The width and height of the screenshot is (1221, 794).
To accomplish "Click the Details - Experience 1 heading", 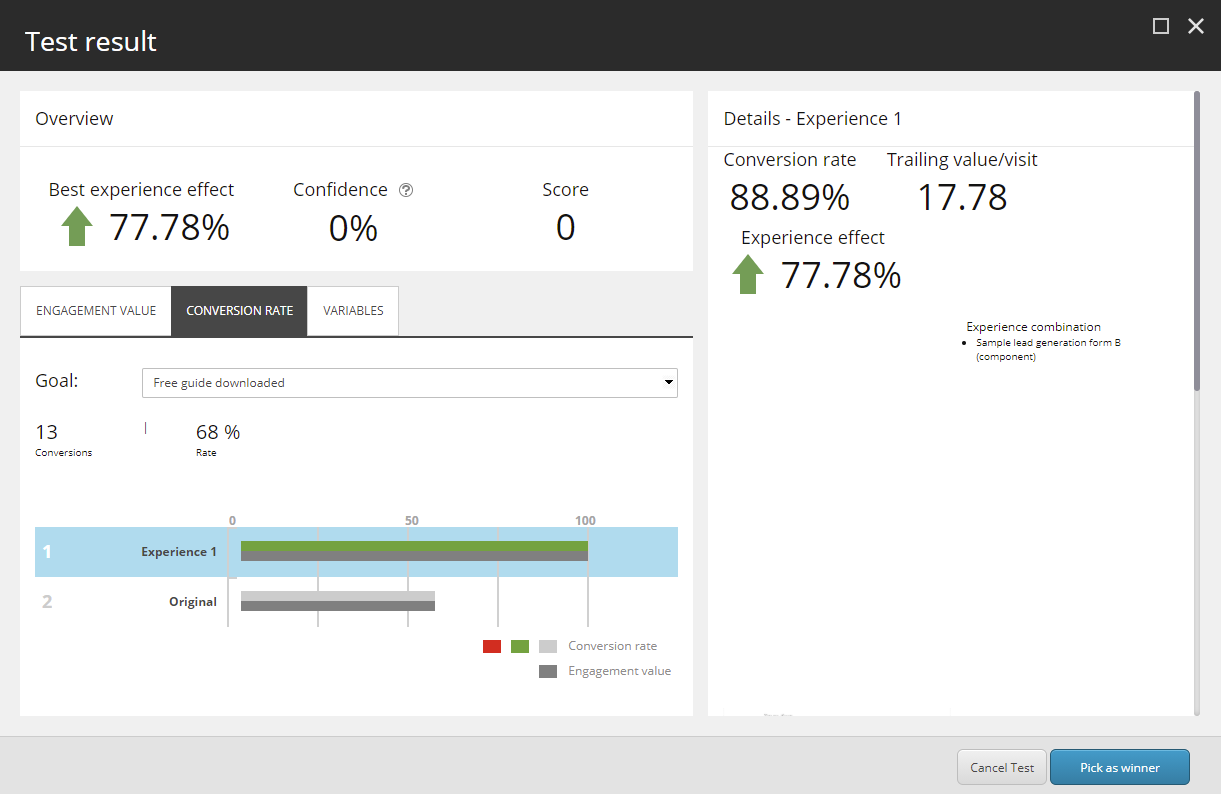I will tap(813, 119).
